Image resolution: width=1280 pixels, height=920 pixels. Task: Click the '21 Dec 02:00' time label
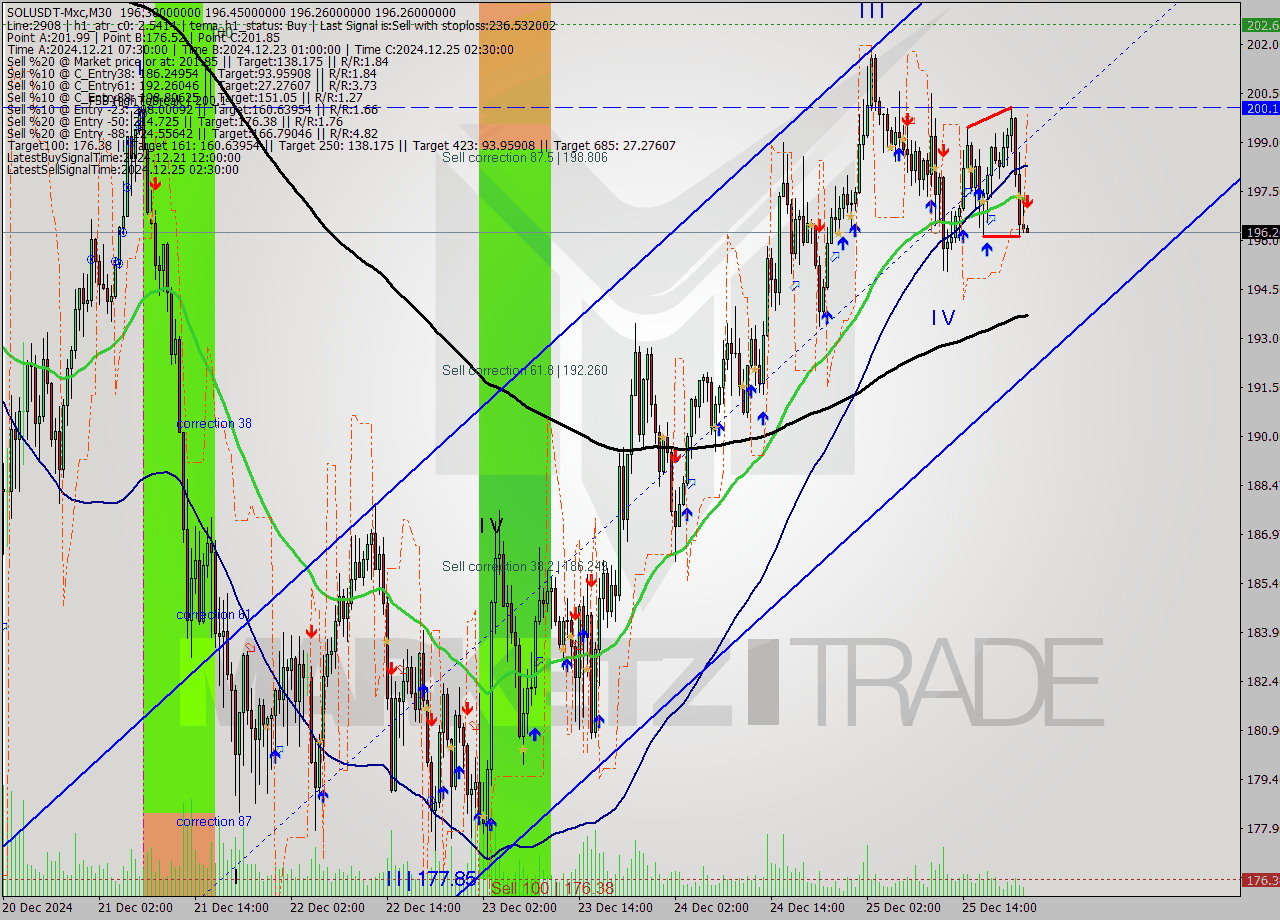point(135,908)
